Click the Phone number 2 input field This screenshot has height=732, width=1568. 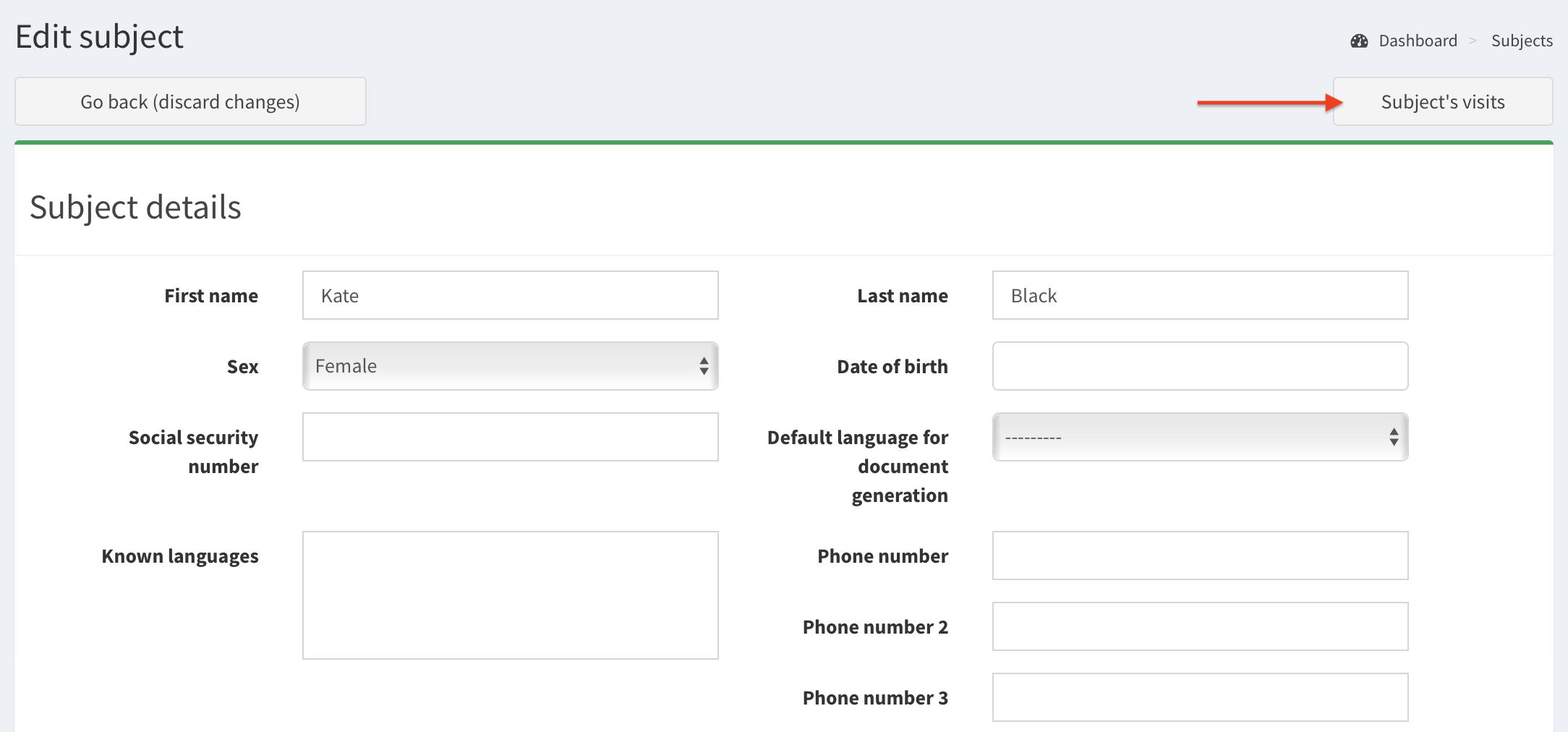(x=1199, y=626)
